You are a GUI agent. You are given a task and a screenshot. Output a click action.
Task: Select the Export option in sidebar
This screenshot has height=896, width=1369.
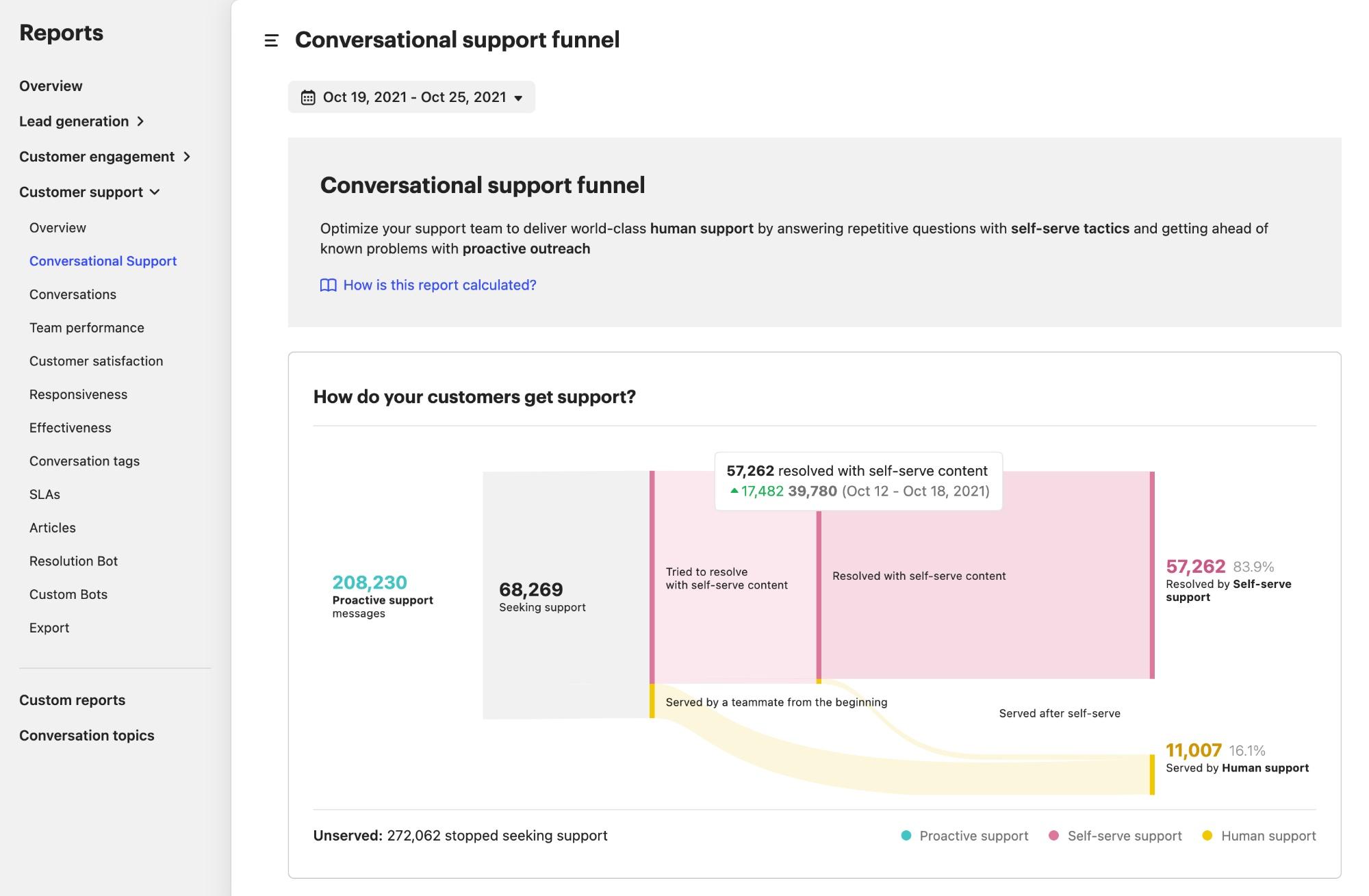click(49, 628)
